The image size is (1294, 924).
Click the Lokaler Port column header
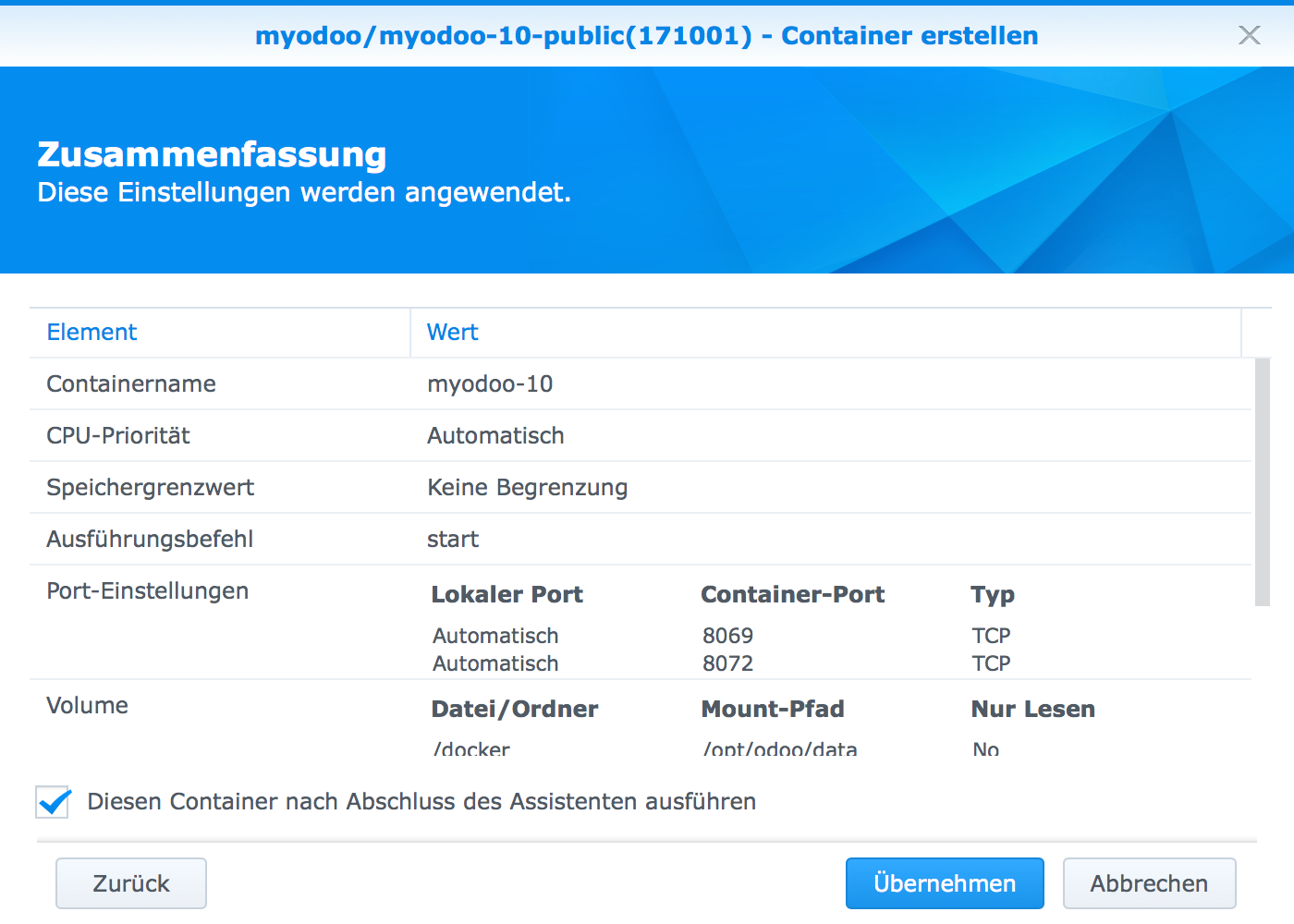[507, 595]
